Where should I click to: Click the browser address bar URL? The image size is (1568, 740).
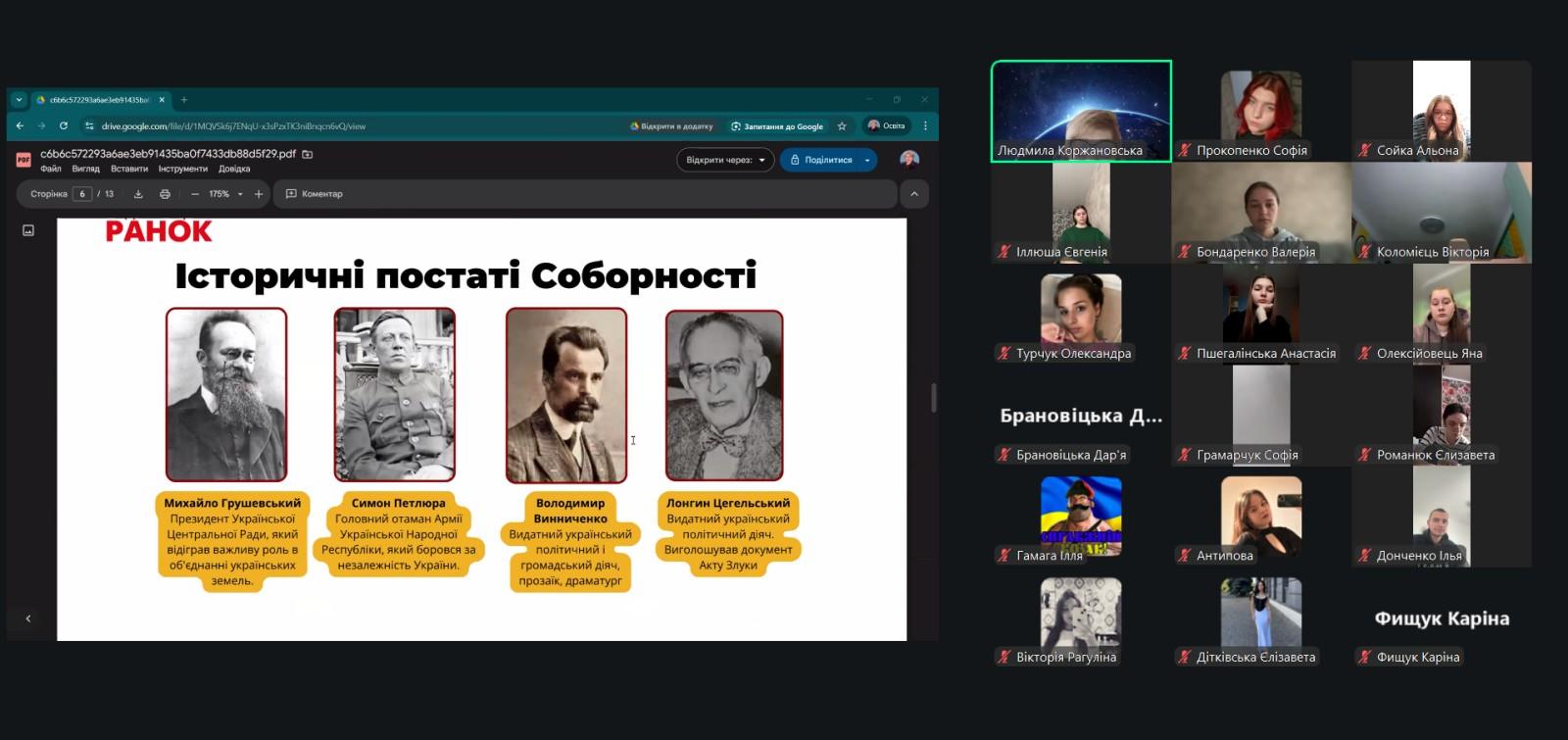click(x=233, y=126)
